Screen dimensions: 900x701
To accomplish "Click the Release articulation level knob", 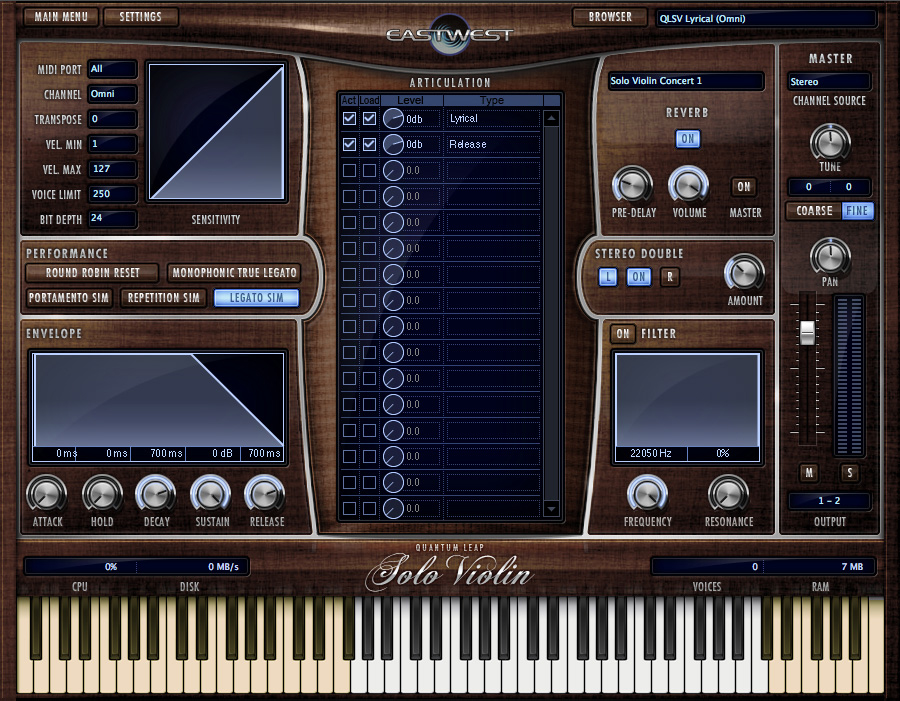I will [393, 145].
